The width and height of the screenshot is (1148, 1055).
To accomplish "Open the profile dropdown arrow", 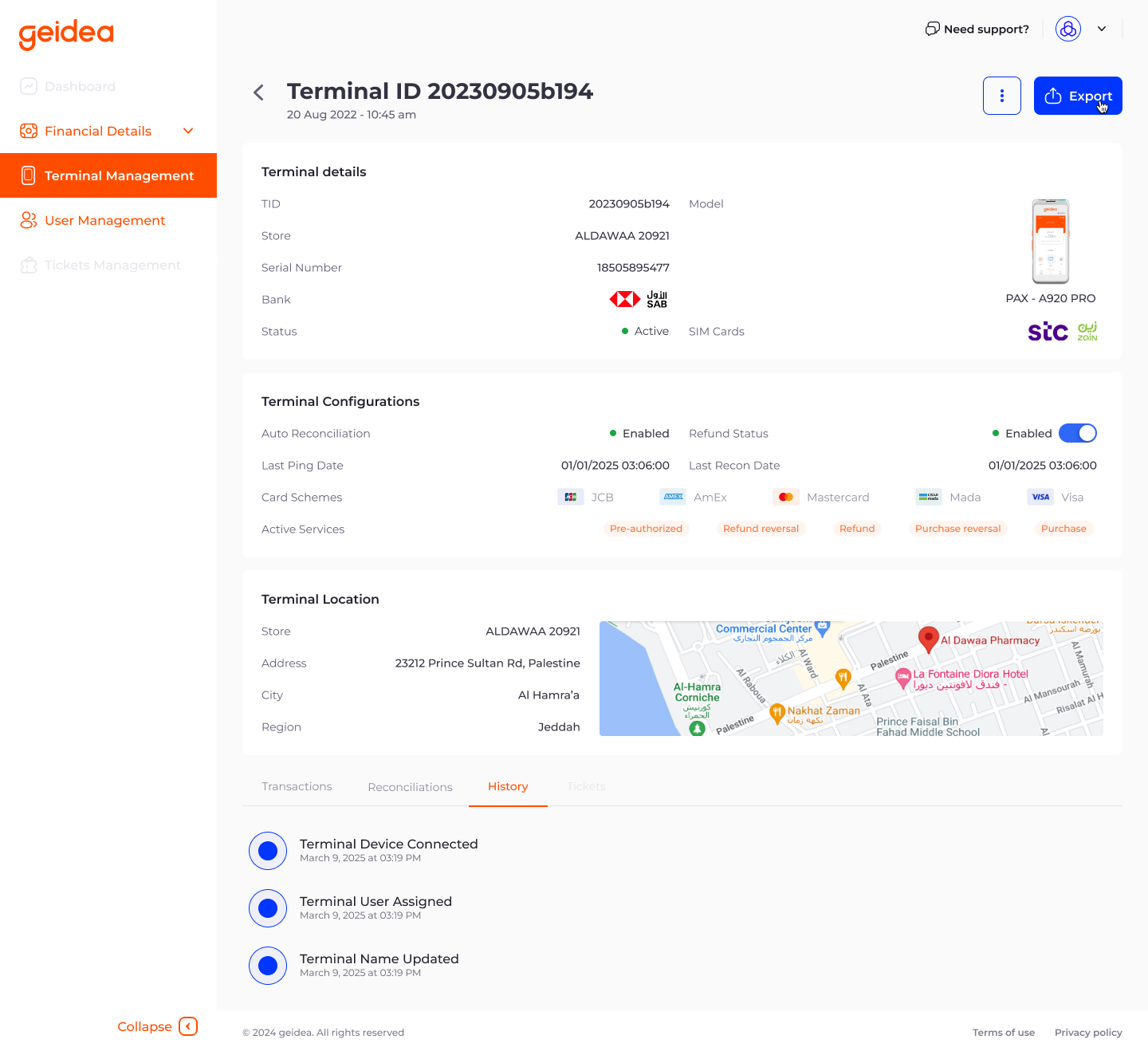I will click(x=1102, y=29).
